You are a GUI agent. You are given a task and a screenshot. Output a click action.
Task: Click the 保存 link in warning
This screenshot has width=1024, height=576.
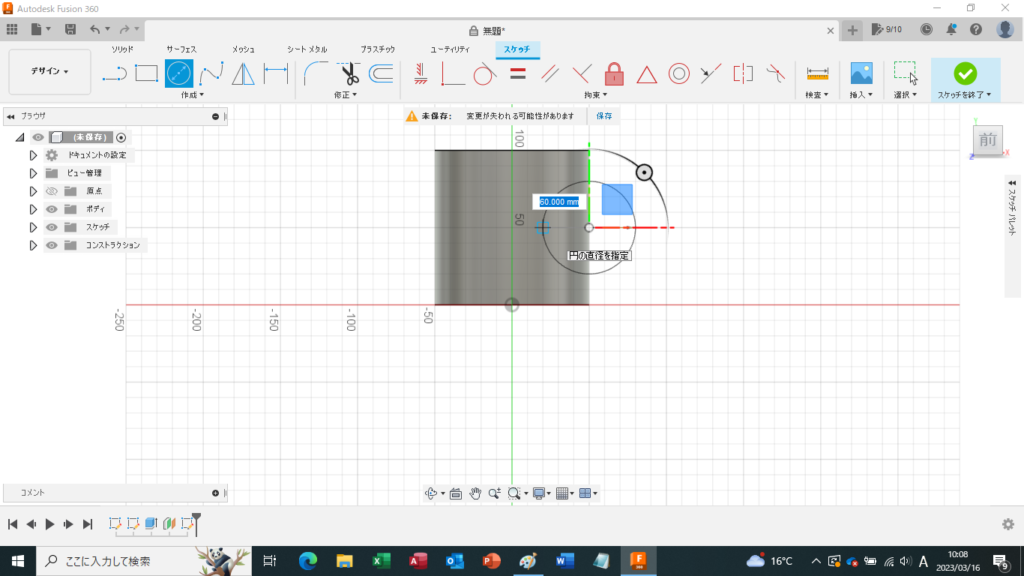(x=604, y=116)
